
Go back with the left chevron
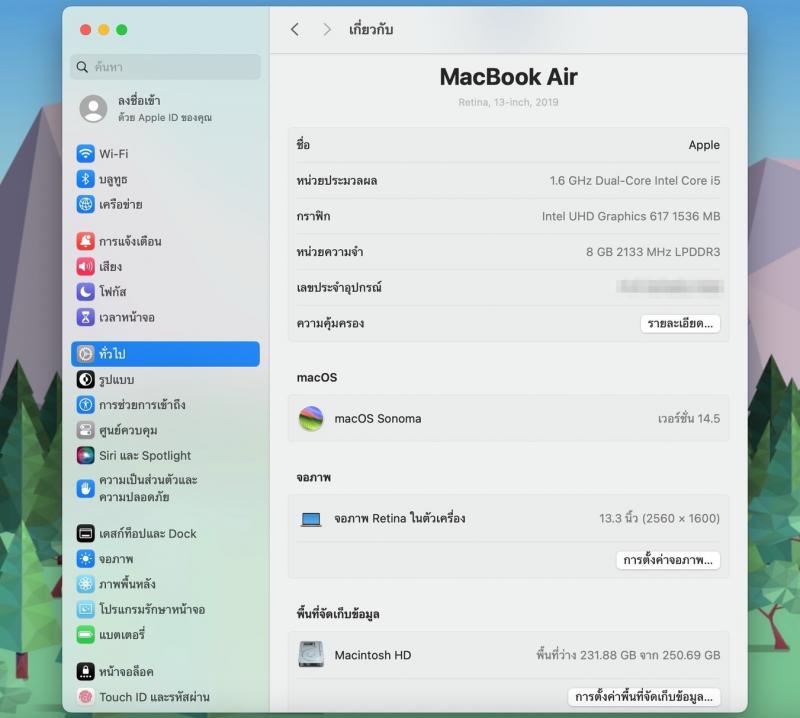(x=295, y=30)
